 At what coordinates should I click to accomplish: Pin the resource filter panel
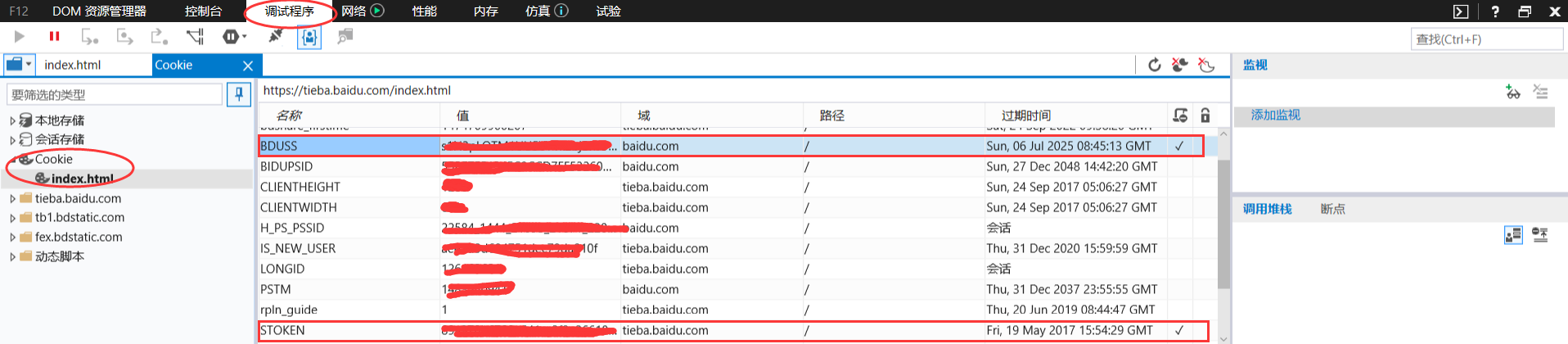click(x=239, y=94)
